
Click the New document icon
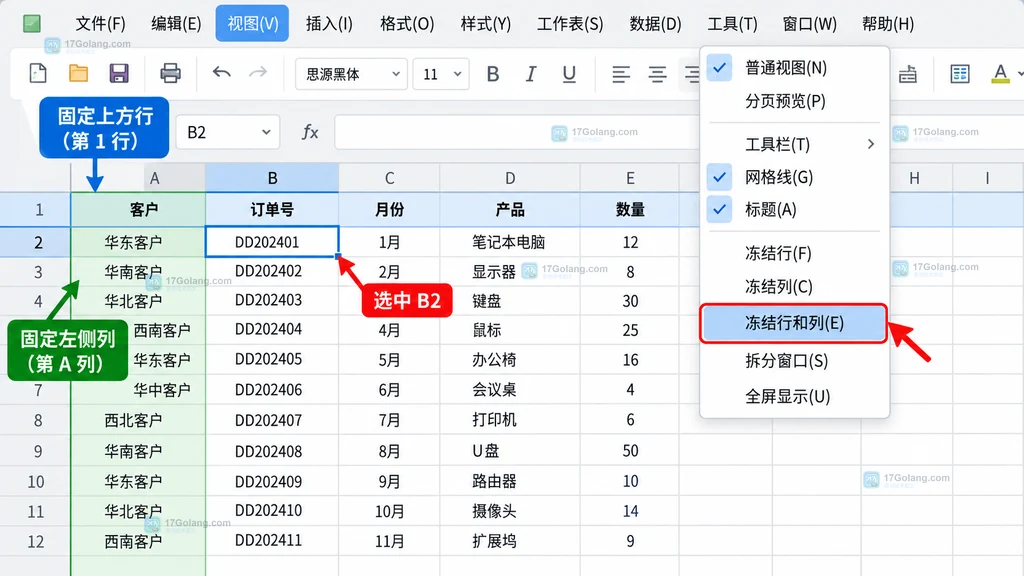coord(38,73)
